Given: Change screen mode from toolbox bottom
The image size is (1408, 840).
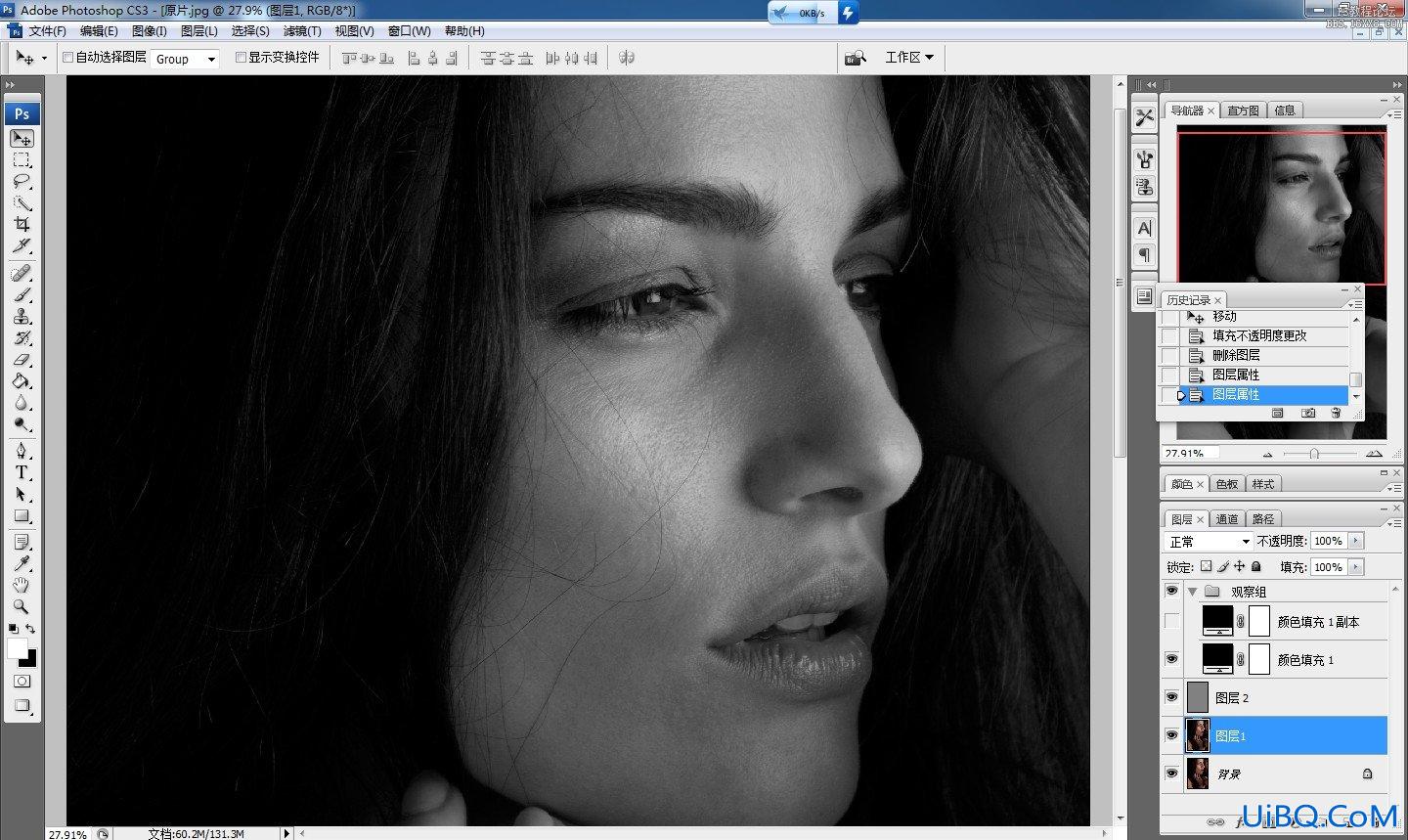Looking at the screenshot, I should point(22,706).
